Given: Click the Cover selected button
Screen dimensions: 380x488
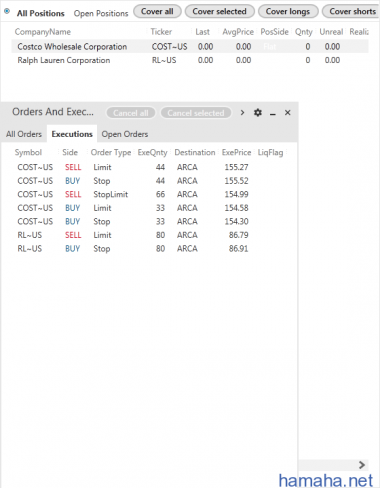Looking at the screenshot, I should 220,11.
